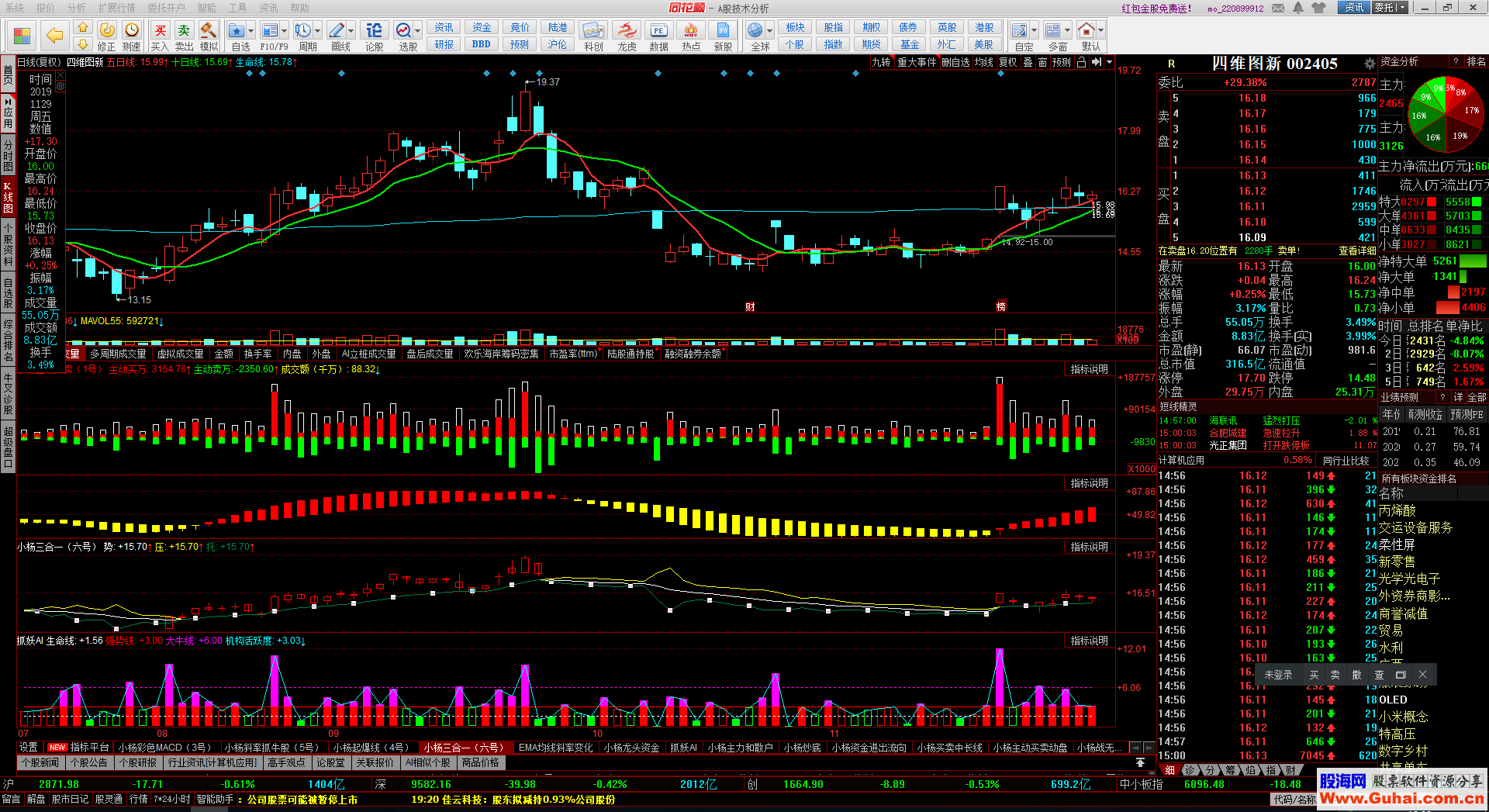This screenshot has width=1489, height=812.
Task: Open the mail envelope icon in title bar
Action: point(1277,8)
